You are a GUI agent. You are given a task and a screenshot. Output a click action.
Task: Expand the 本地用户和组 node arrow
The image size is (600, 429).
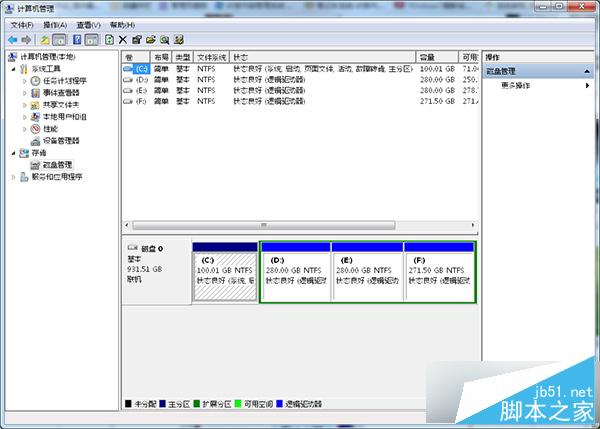pyautogui.click(x=24, y=117)
